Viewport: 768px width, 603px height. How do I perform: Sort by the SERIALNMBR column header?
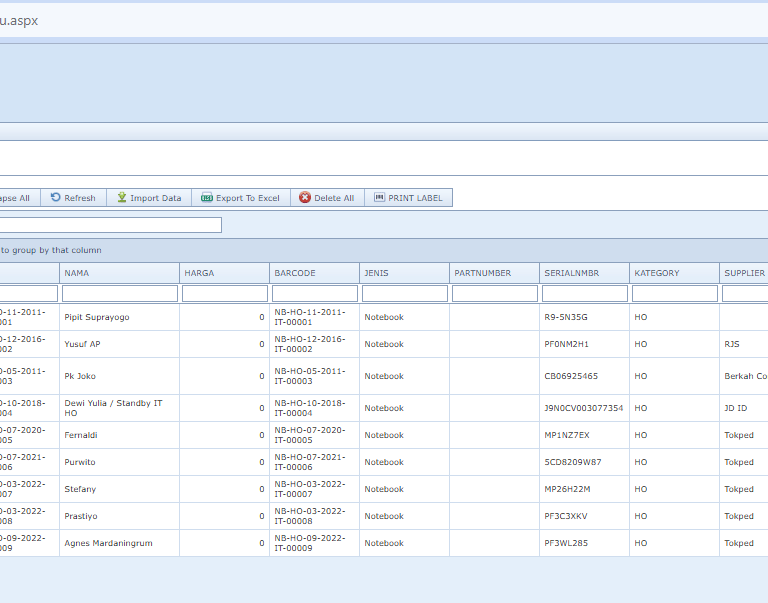pyautogui.click(x=584, y=273)
